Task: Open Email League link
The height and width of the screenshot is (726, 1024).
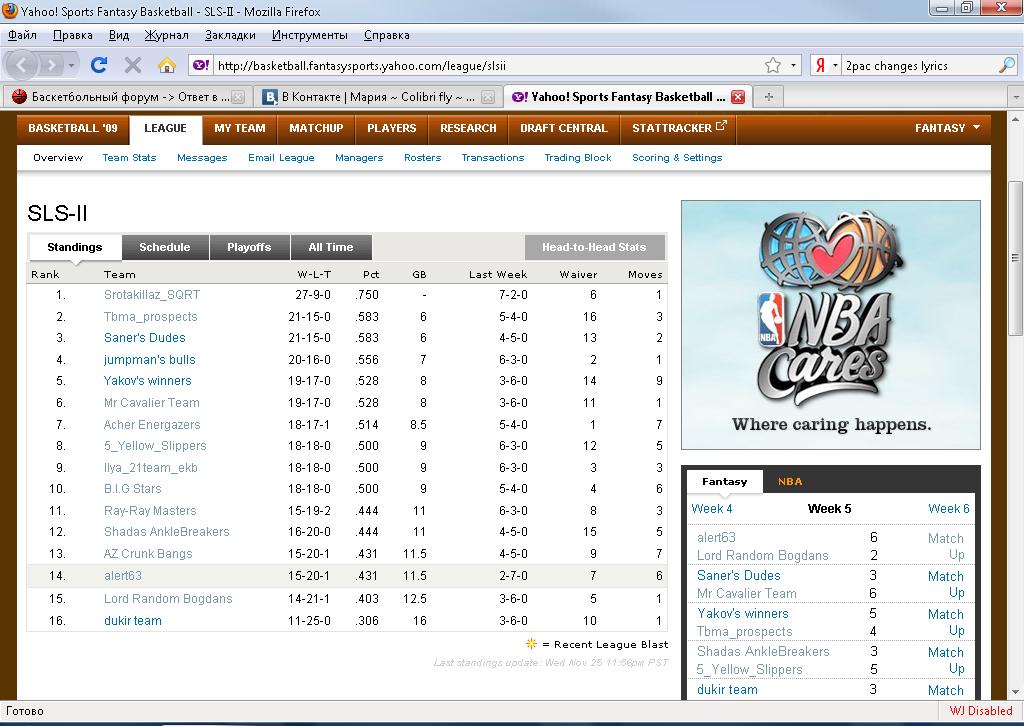Action: pos(281,157)
